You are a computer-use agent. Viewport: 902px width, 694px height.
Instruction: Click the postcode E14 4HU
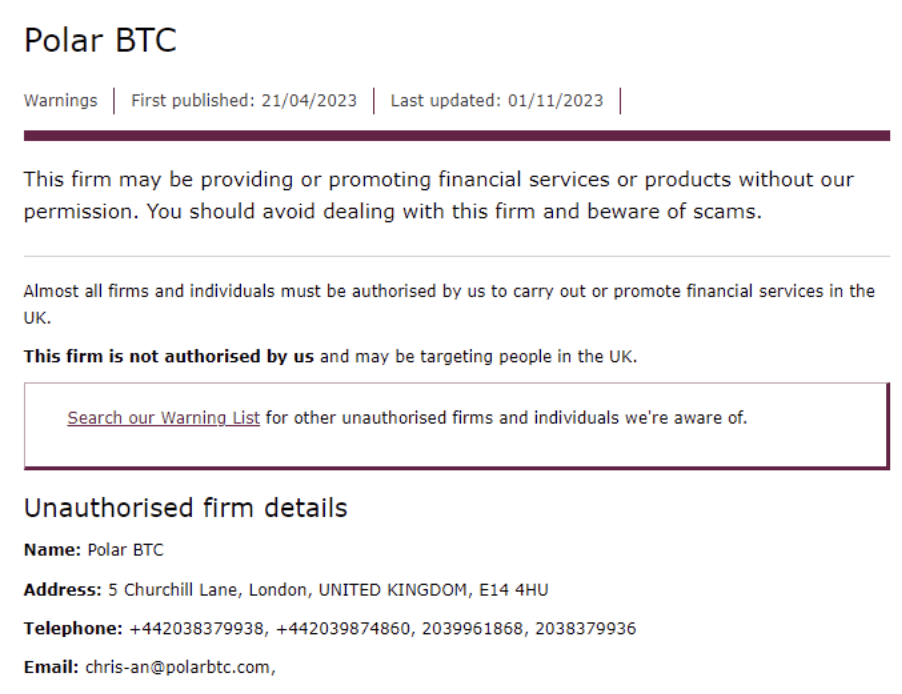point(514,590)
